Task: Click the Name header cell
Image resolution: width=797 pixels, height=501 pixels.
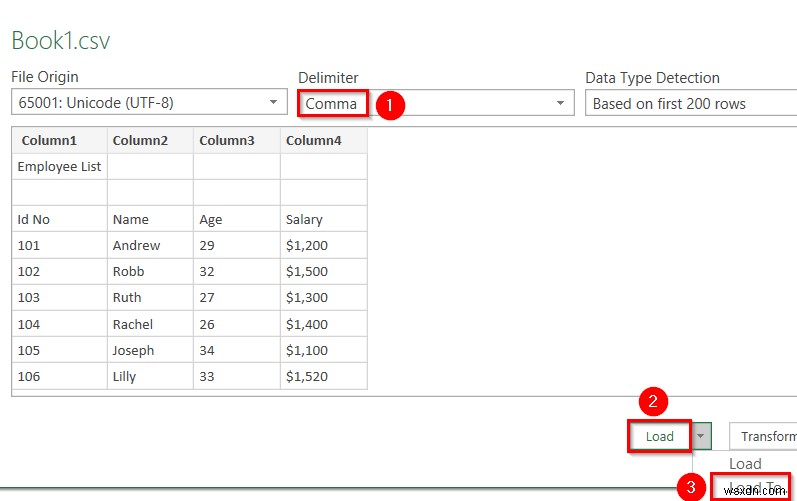Action: click(x=150, y=219)
